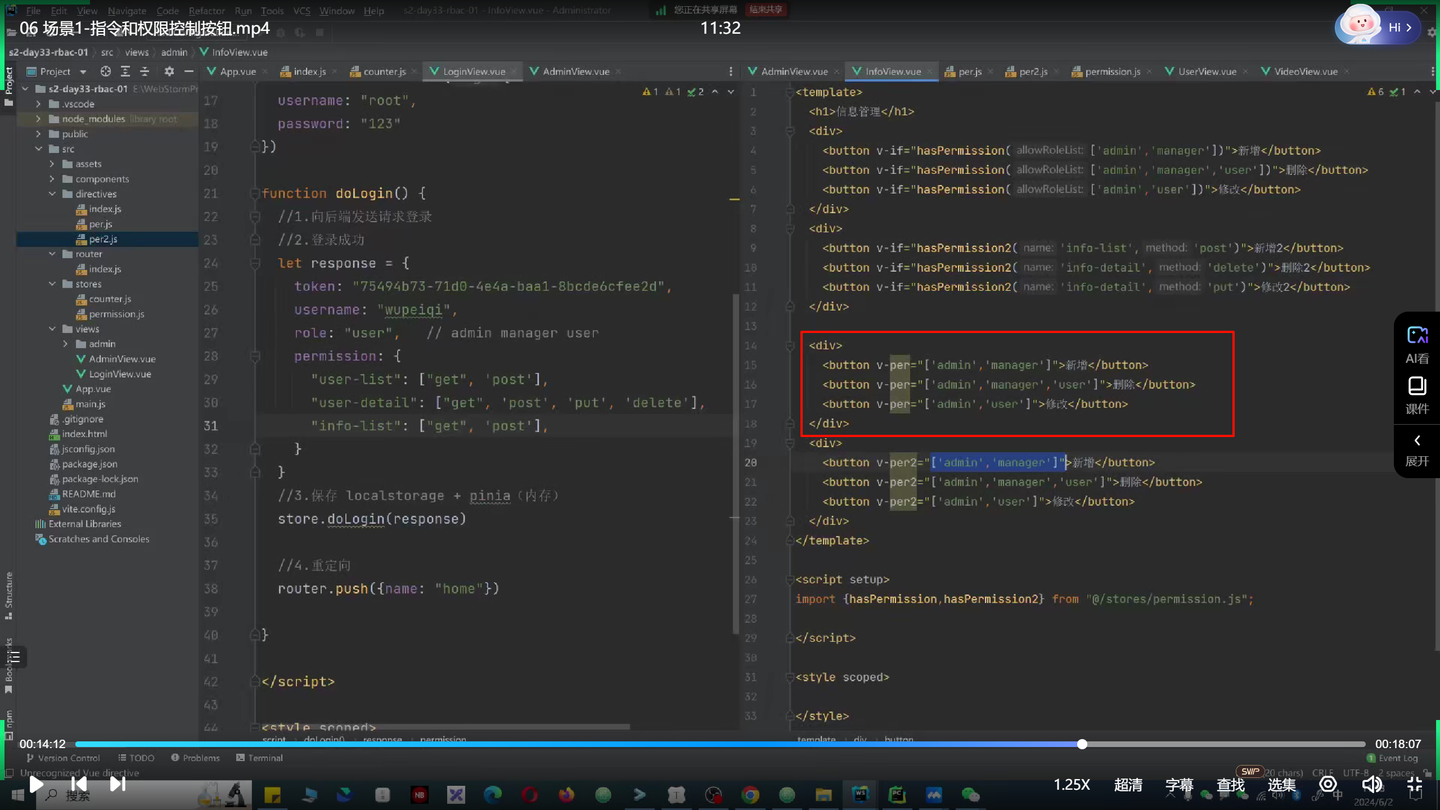Click the 查找 search button

[x=1231, y=785]
